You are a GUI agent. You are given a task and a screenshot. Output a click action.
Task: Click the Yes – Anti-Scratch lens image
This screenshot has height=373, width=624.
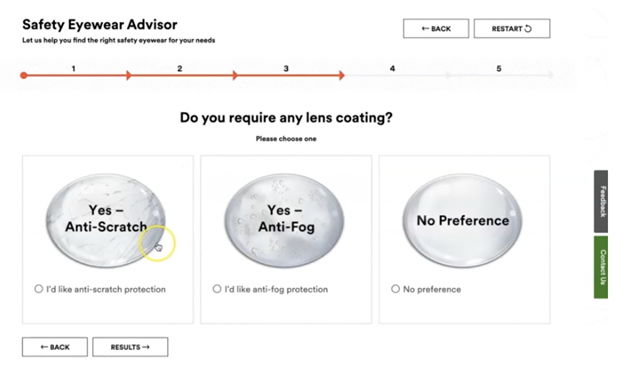click(106, 220)
